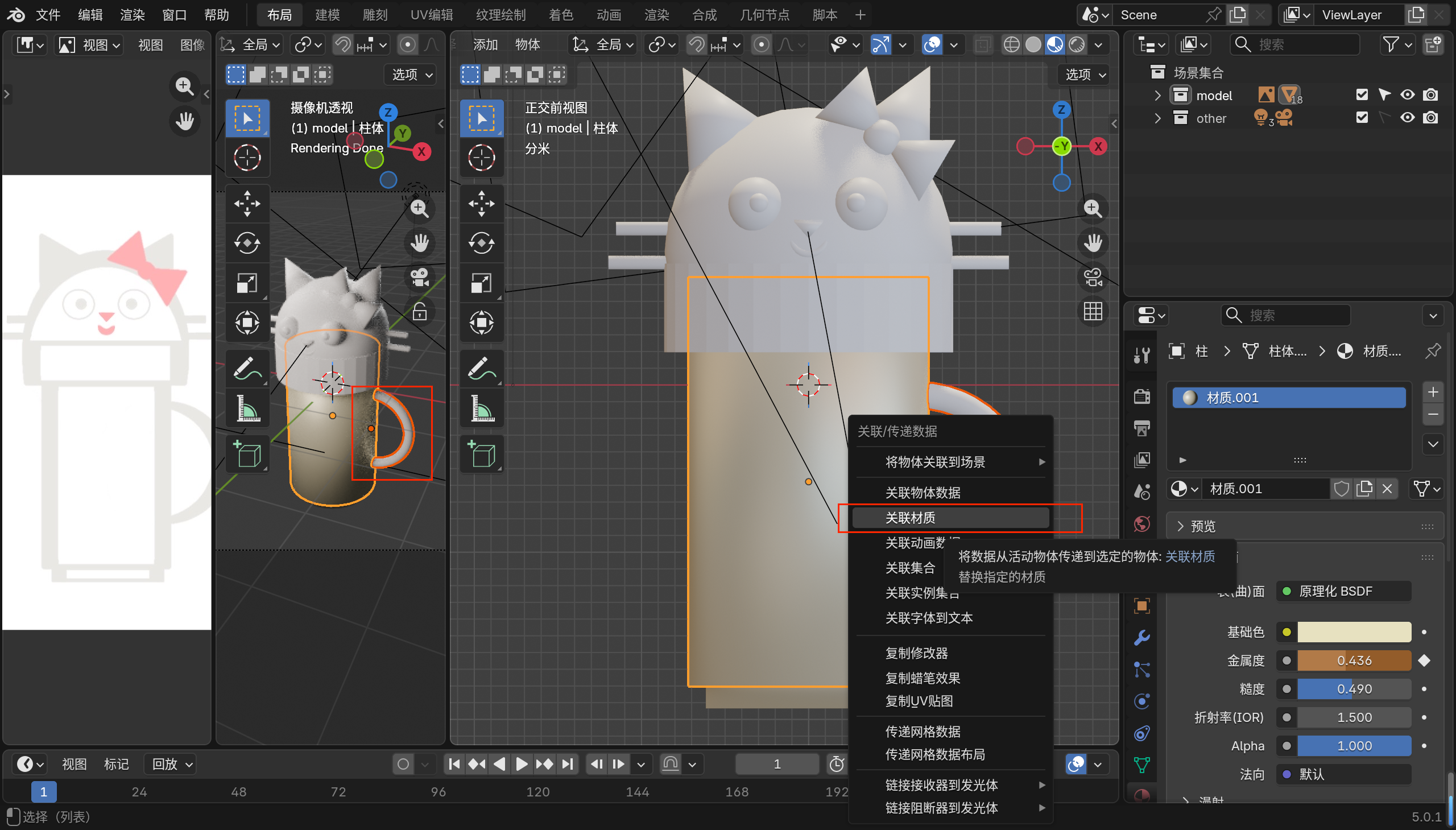Image resolution: width=1456 pixels, height=830 pixels.
Task: Click Add Cube tool in front viewport
Action: tap(481, 455)
